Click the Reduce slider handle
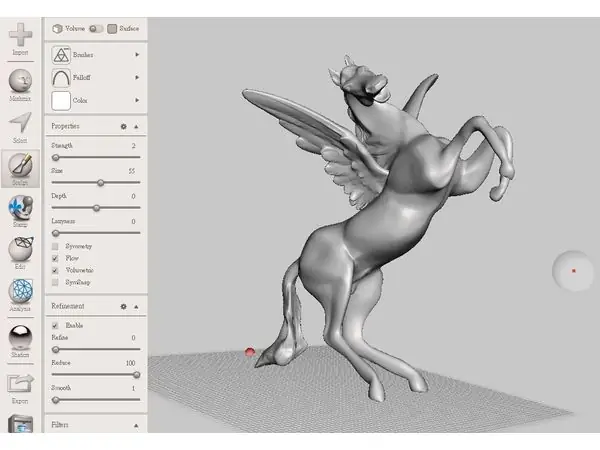The width and height of the screenshot is (600, 450). coord(137,375)
